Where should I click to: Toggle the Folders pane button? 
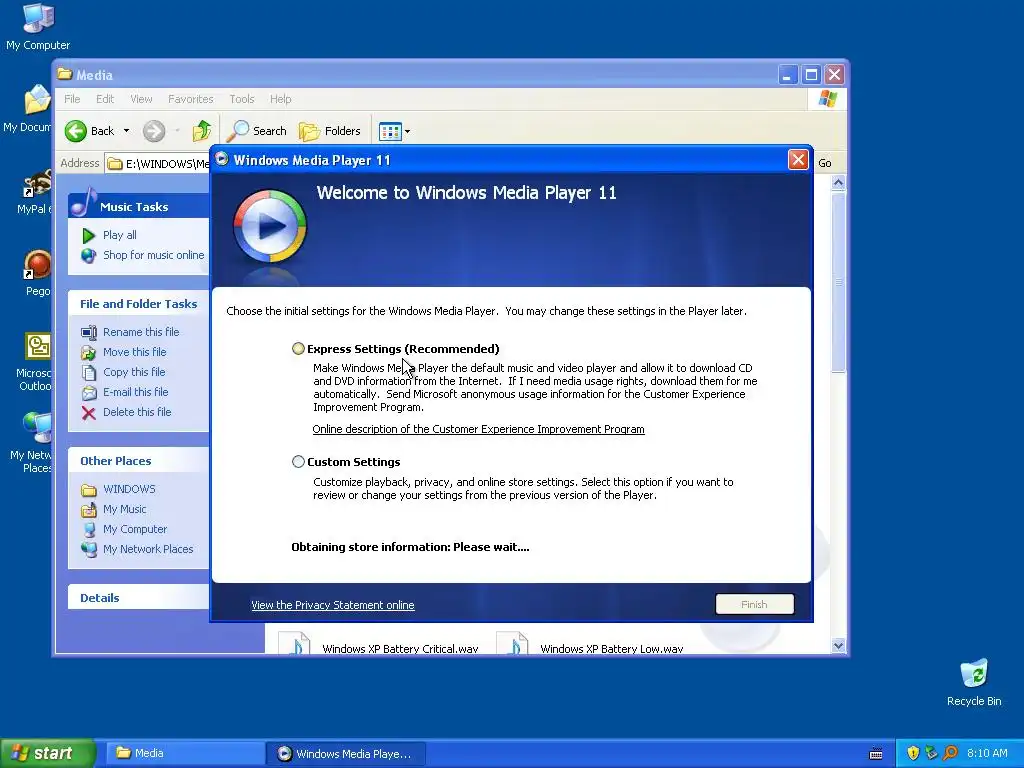330,131
